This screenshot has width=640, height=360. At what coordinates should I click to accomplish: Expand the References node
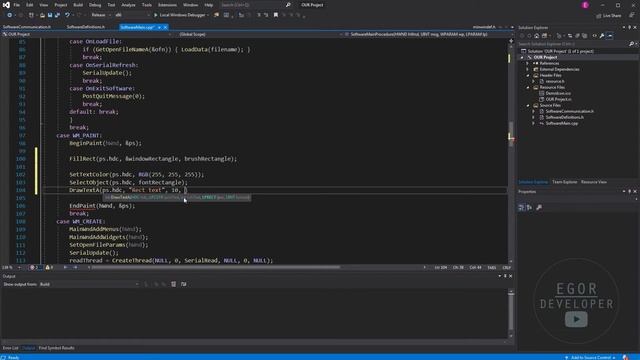pyautogui.click(x=528, y=63)
